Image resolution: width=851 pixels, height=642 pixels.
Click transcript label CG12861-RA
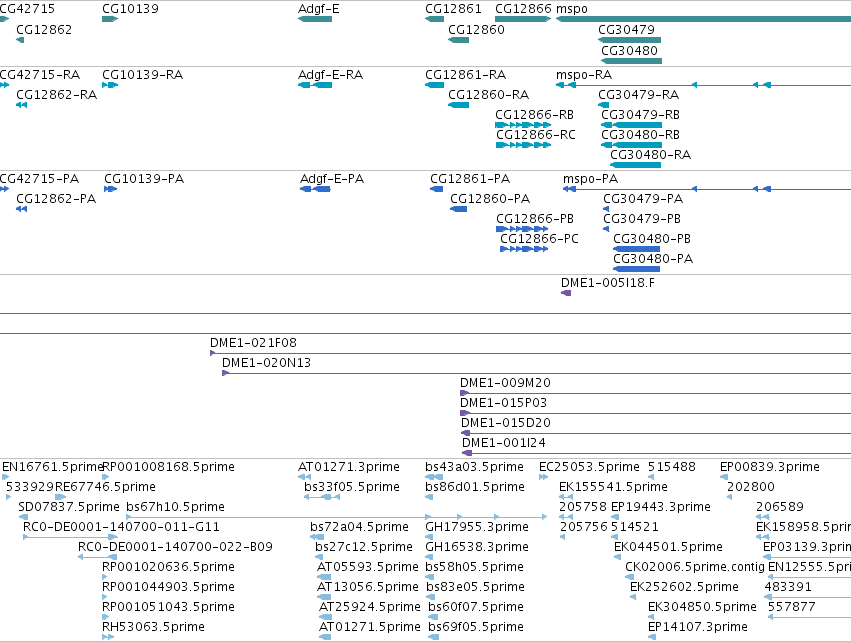465,74
